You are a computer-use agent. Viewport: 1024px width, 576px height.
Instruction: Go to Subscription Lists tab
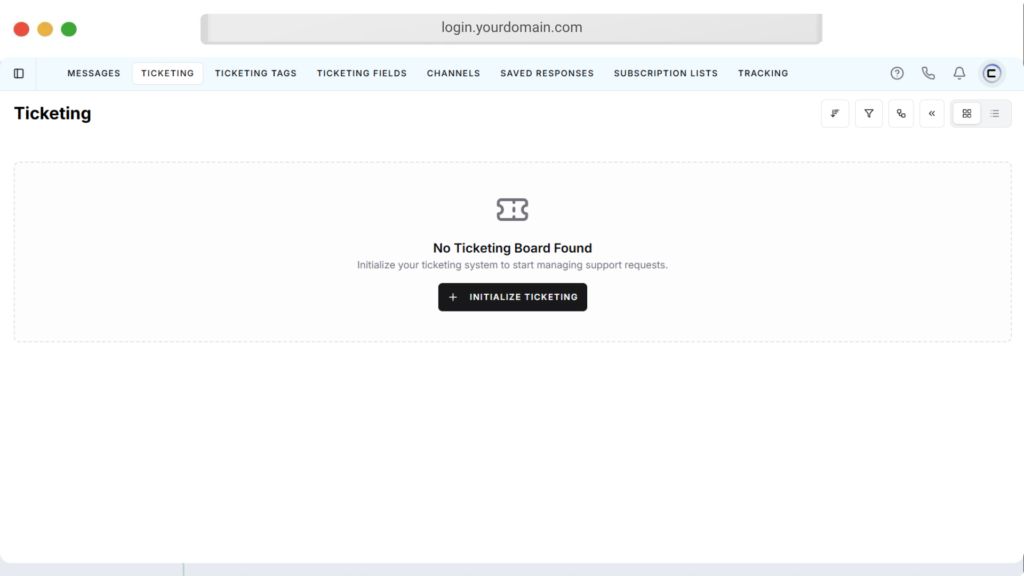665,73
